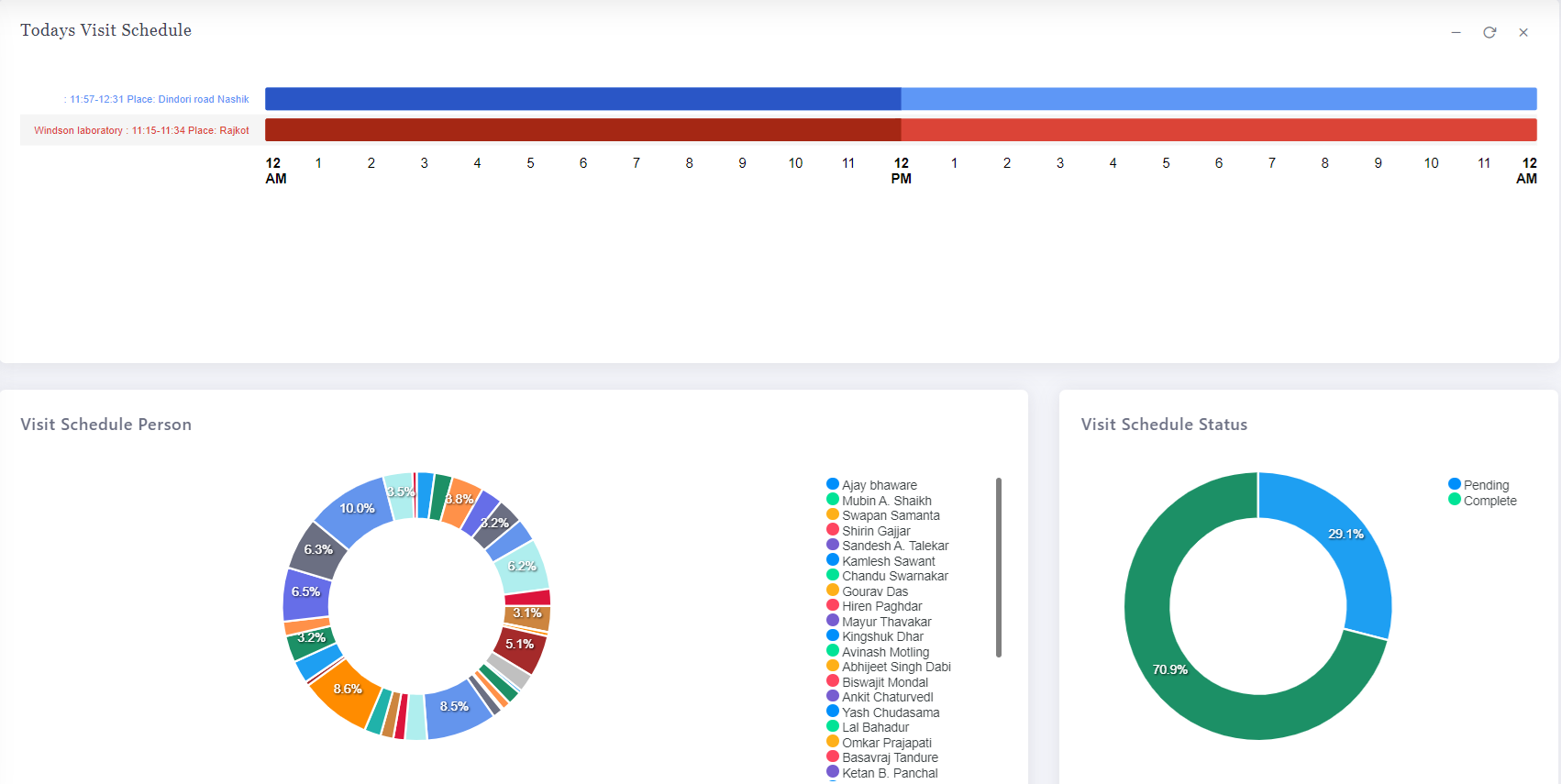Viewport: 1561px width, 784px height.
Task: Toggle Hiren Paghdar legend item
Action: (874, 606)
